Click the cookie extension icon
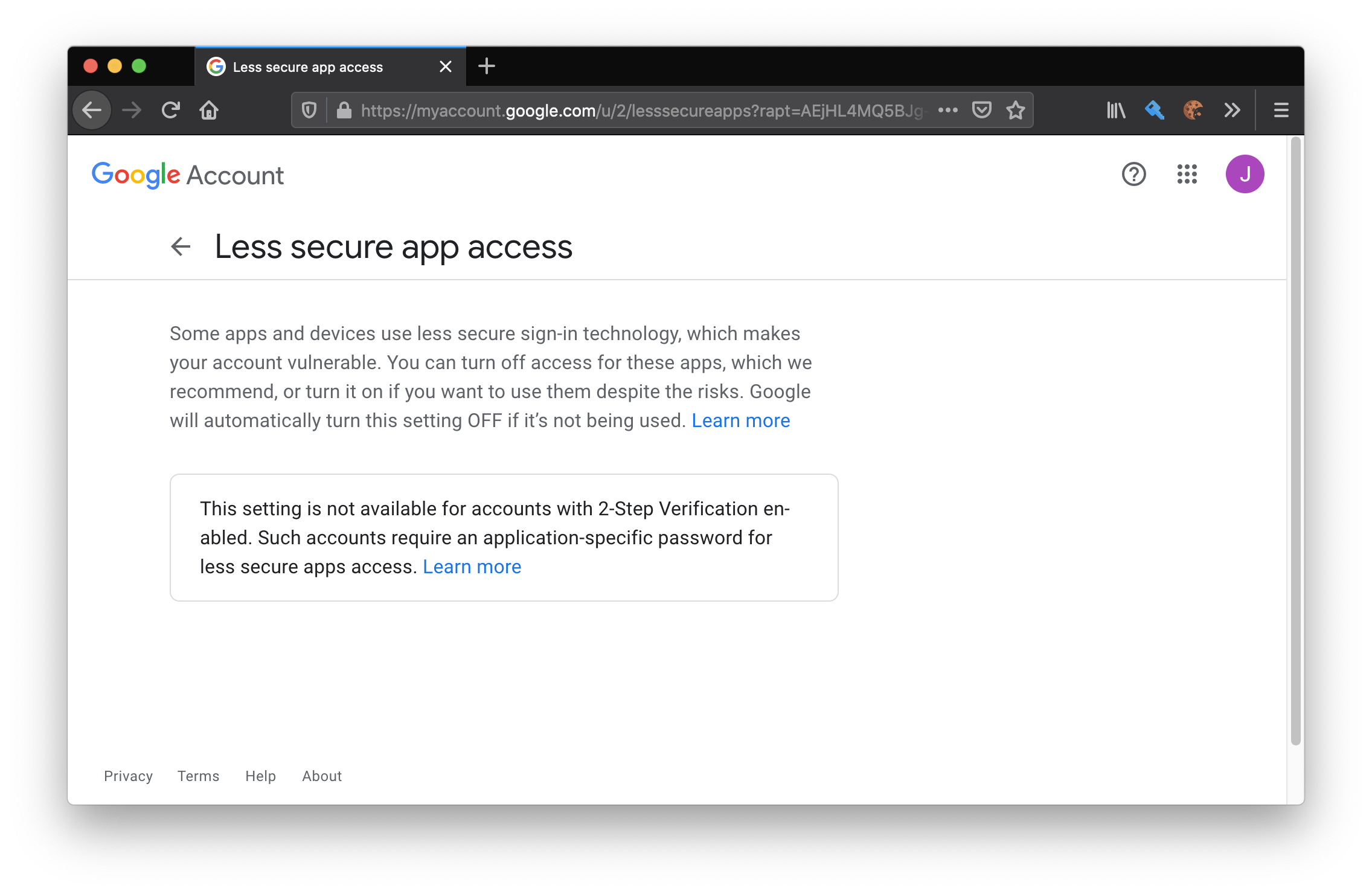The width and height of the screenshot is (1372, 894). (x=1193, y=111)
